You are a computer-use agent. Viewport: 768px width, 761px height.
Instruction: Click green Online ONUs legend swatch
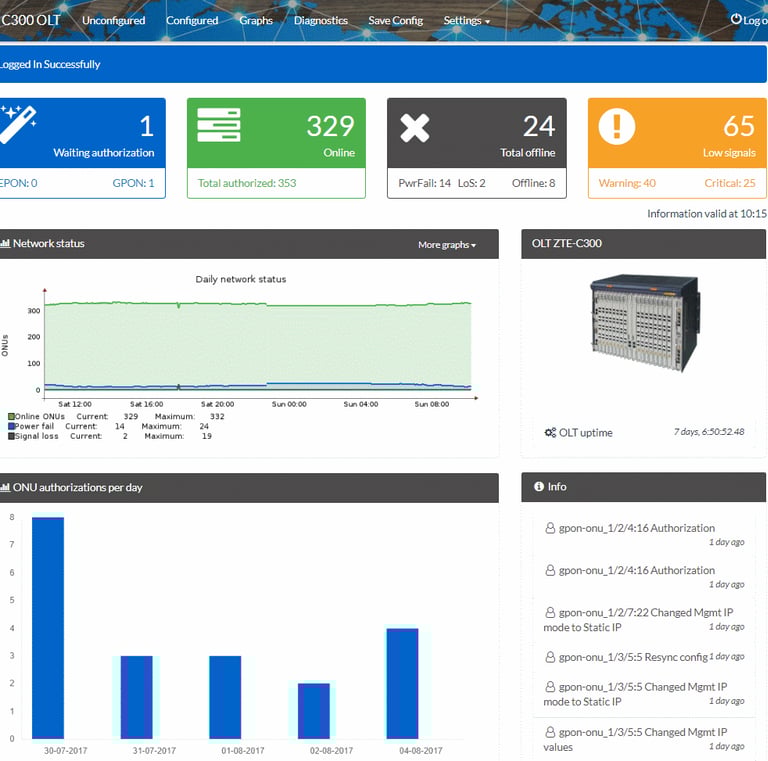pos(11,416)
